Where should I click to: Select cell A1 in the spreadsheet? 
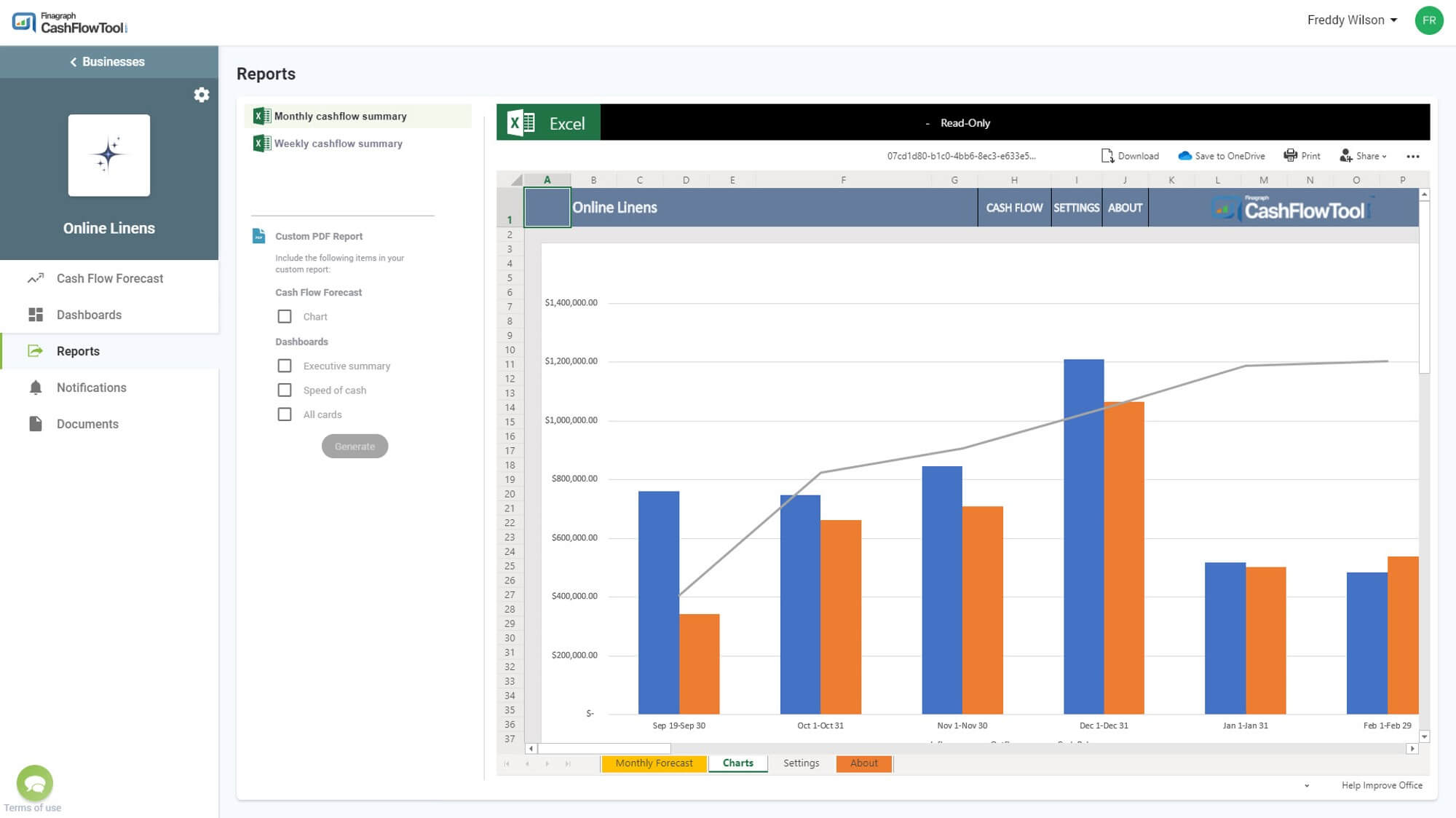pyautogui.click(x=547, y=208)
